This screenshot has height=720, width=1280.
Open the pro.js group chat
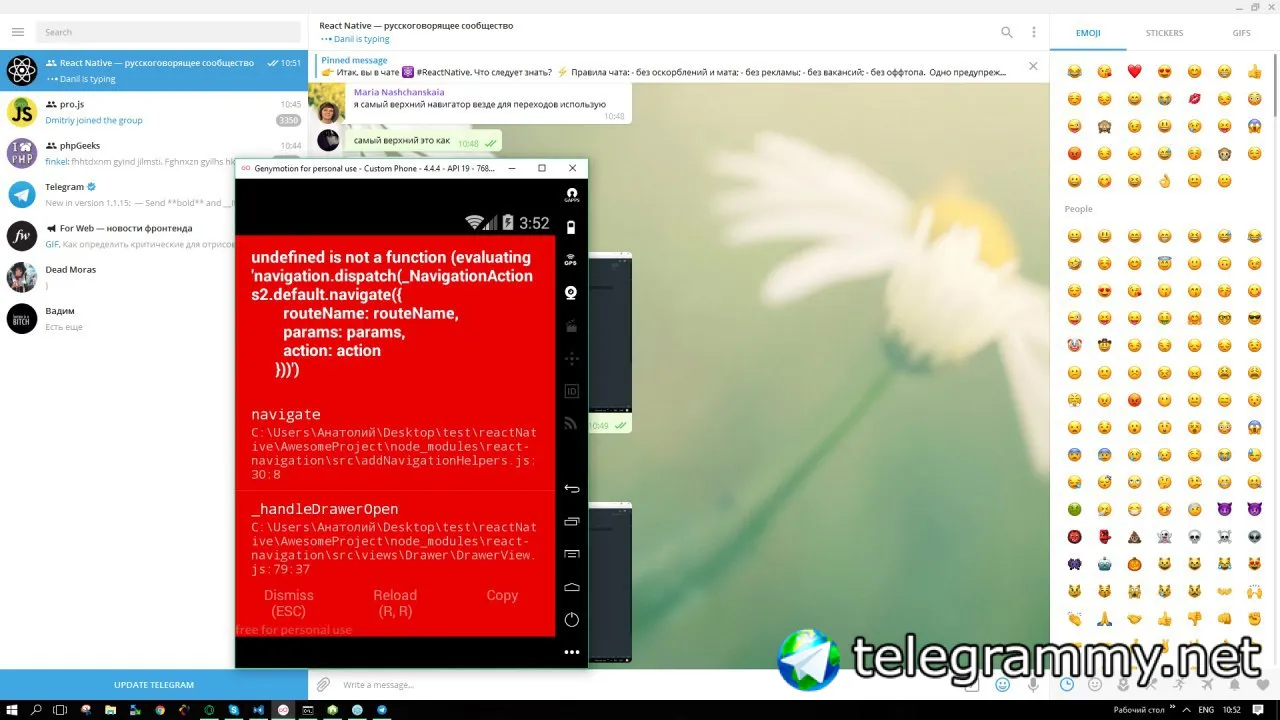click(x=154, y=112)
